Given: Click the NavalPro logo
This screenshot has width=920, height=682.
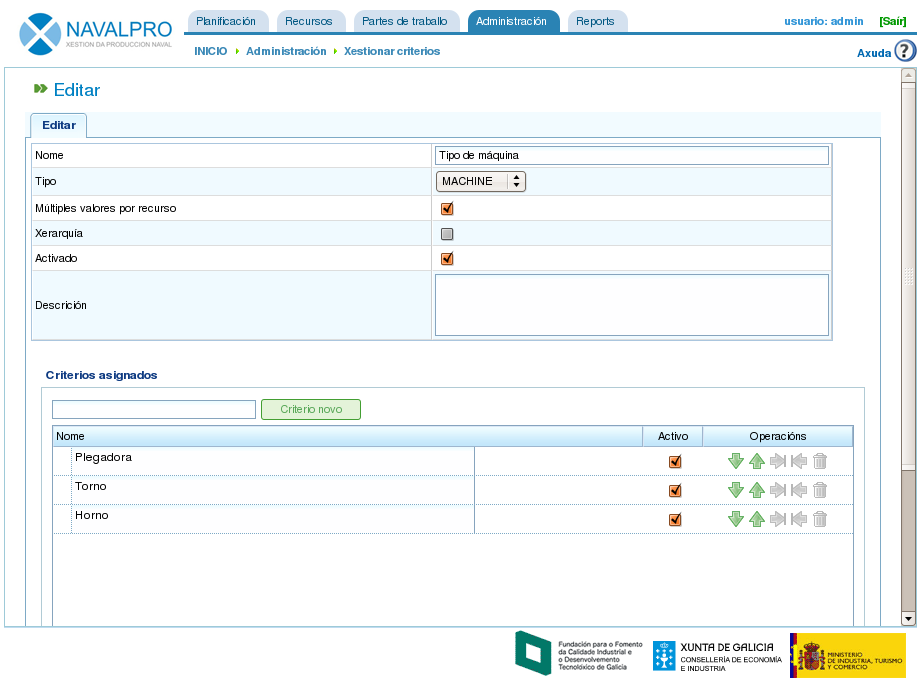Looking at the screenshot, I should 95,33.
